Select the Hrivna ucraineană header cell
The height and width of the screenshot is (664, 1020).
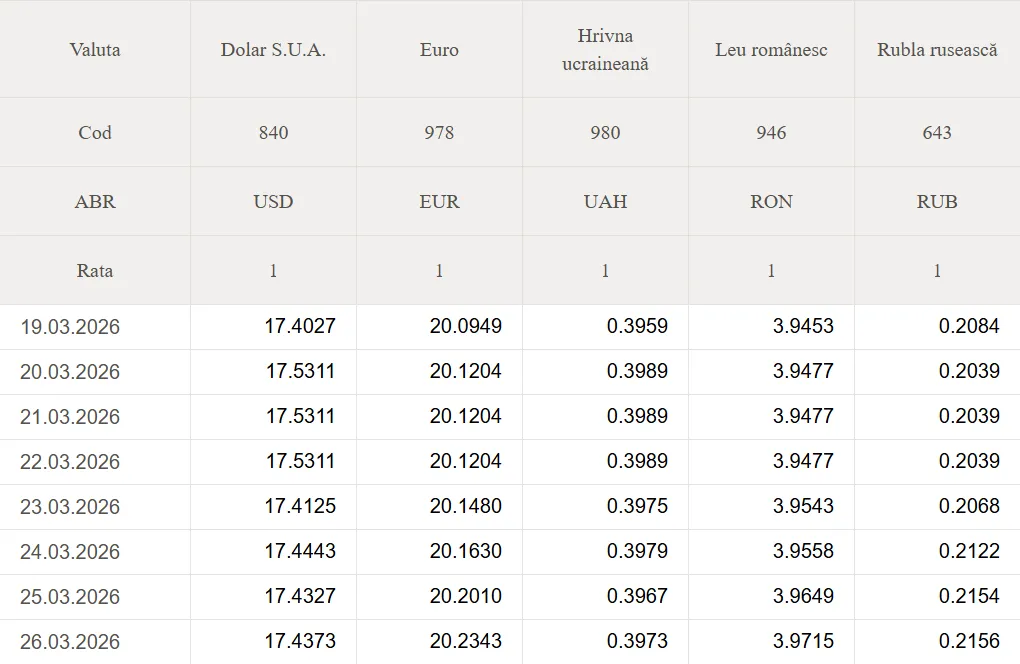[605, 50]
